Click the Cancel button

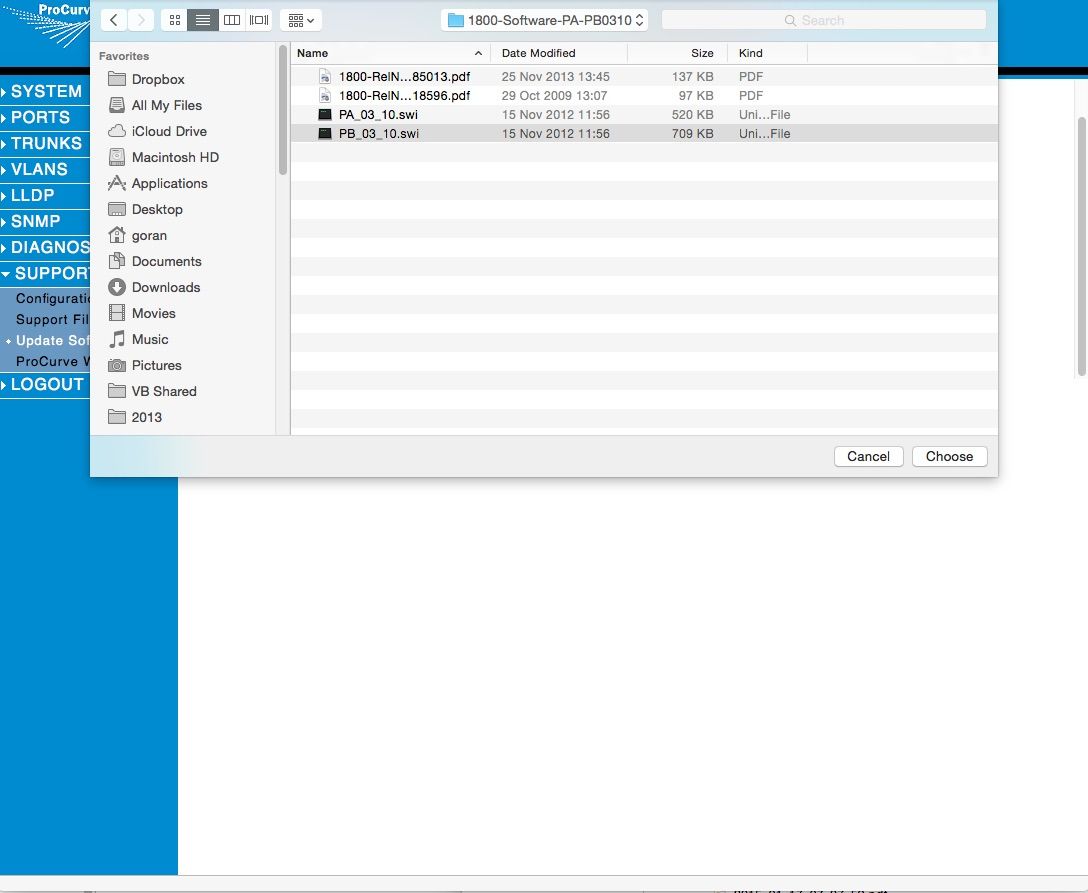point(869,457)
